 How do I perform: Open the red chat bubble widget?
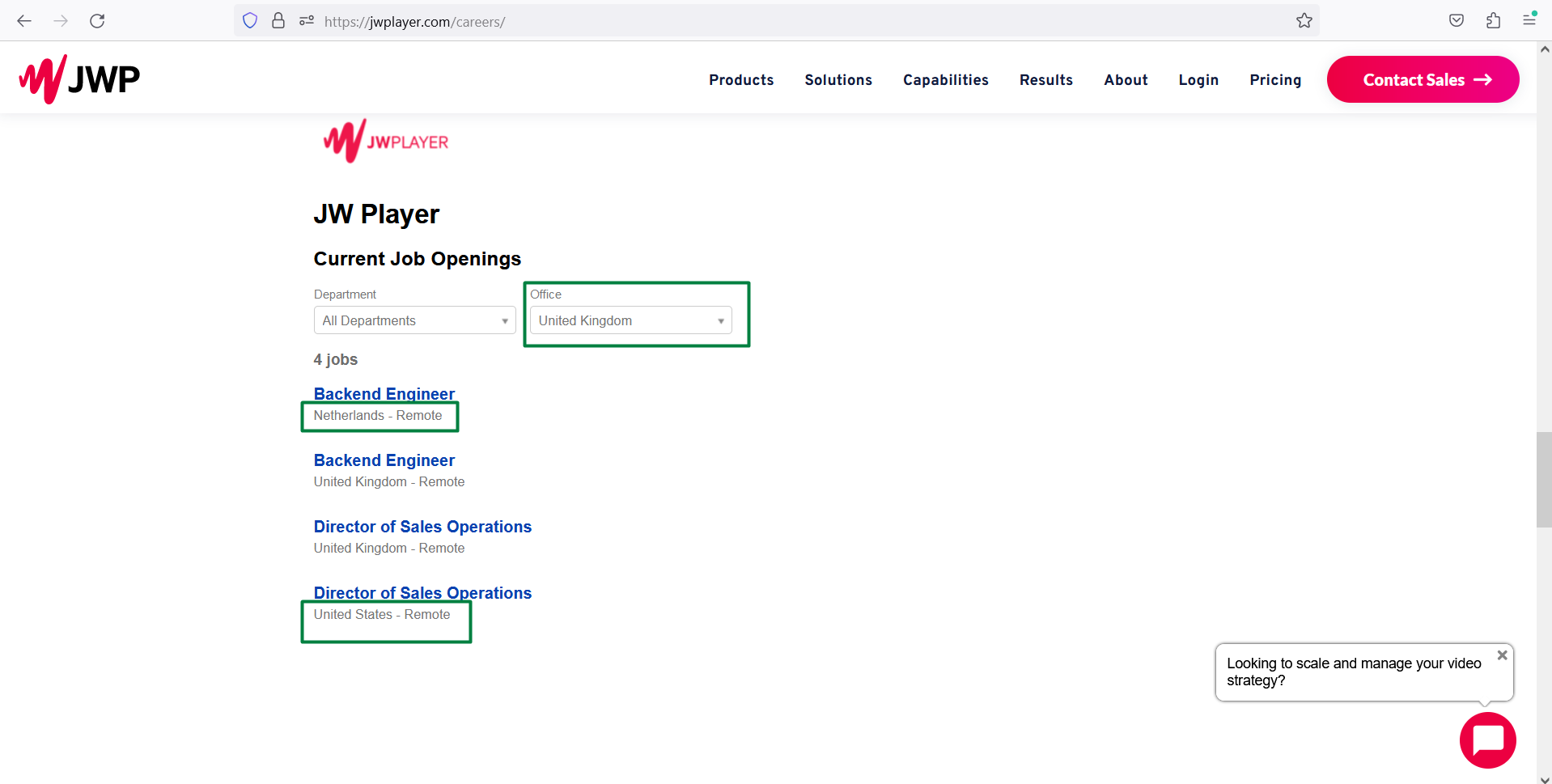coord(1487,740)
